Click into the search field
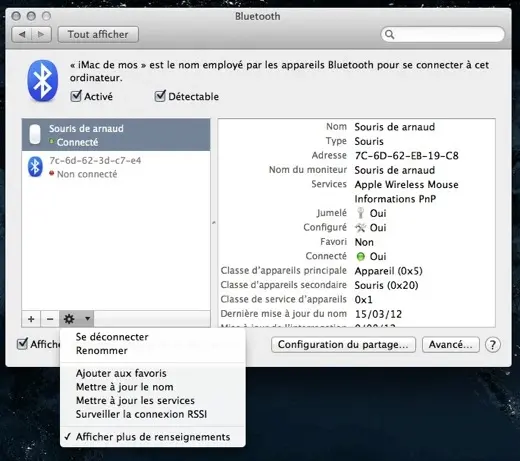Image resolution: width=520 pixels, height=461 pixels. tap(443, 34)
